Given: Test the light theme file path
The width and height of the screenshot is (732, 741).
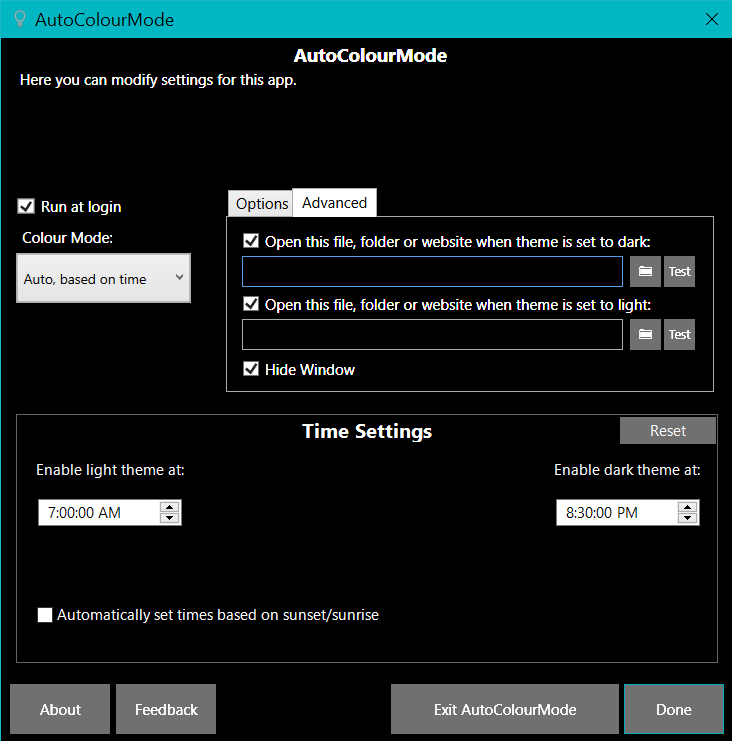Looking at the screenshot, I should pos(680,335).
